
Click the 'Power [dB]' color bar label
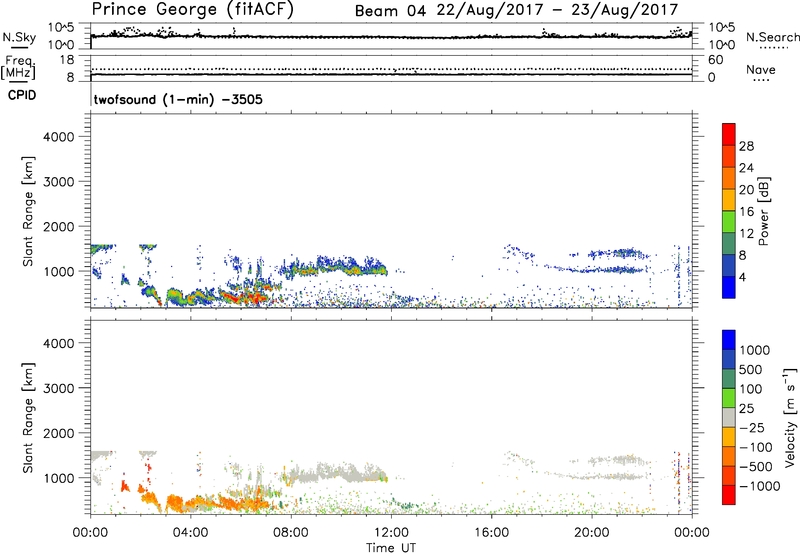coord(763,211)
